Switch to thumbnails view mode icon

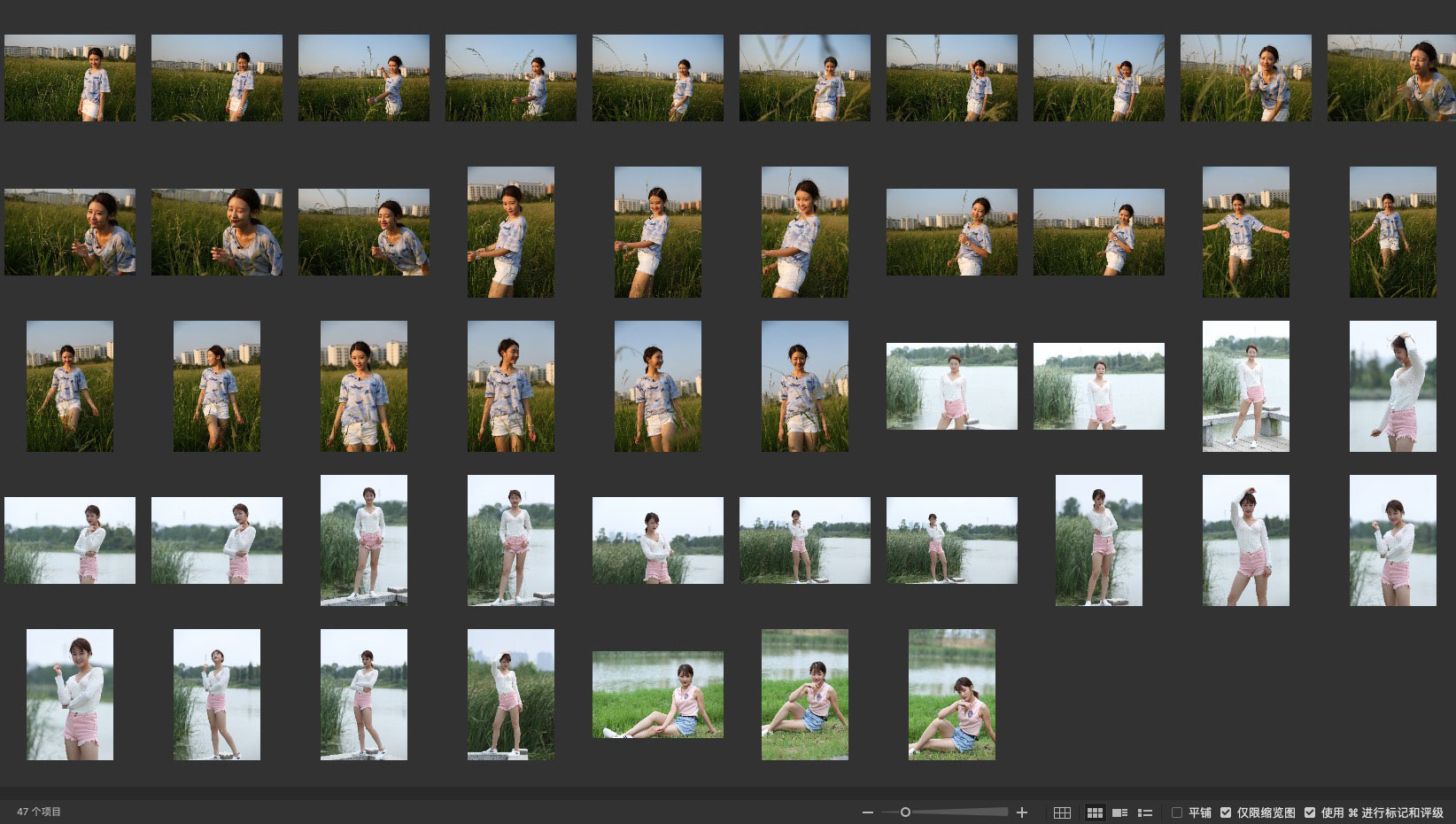click(1095, 812)
